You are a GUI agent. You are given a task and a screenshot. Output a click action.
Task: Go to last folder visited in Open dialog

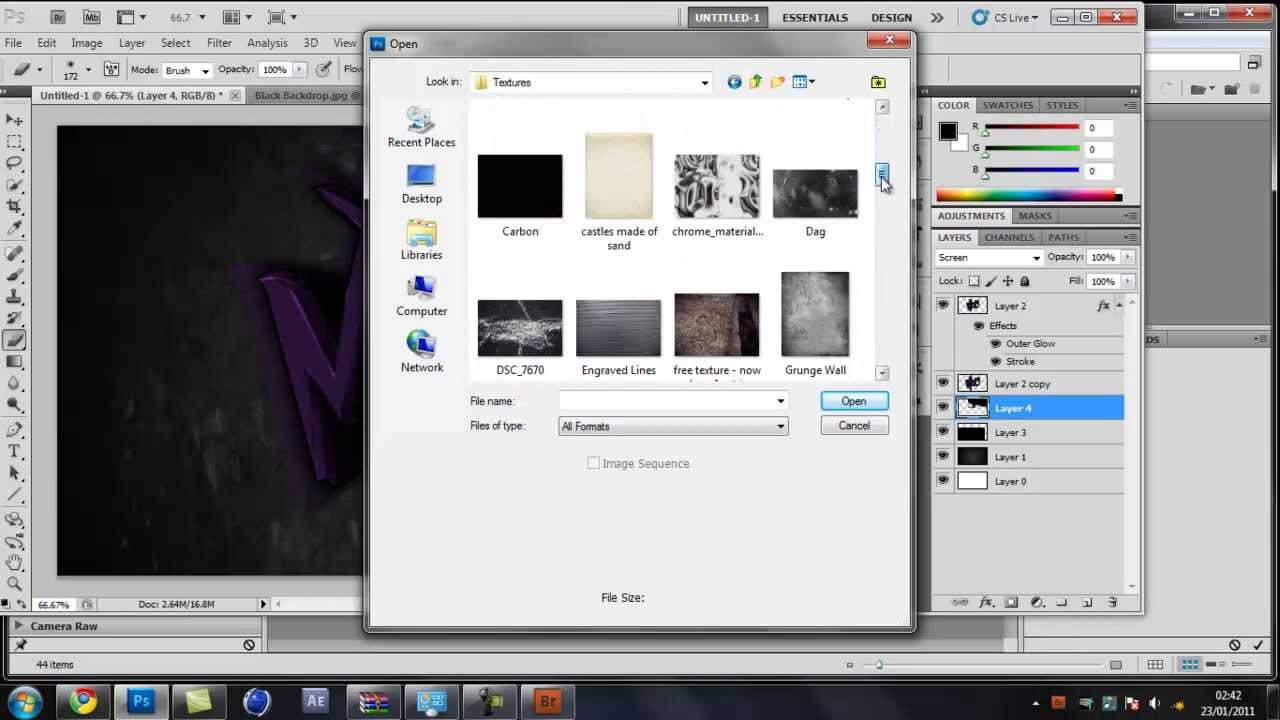coord(734,82)
